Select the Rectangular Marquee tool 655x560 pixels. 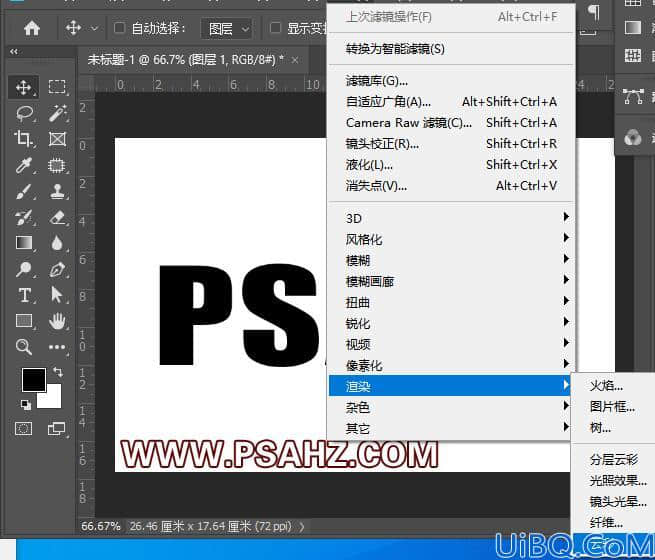tap(57, 87)
